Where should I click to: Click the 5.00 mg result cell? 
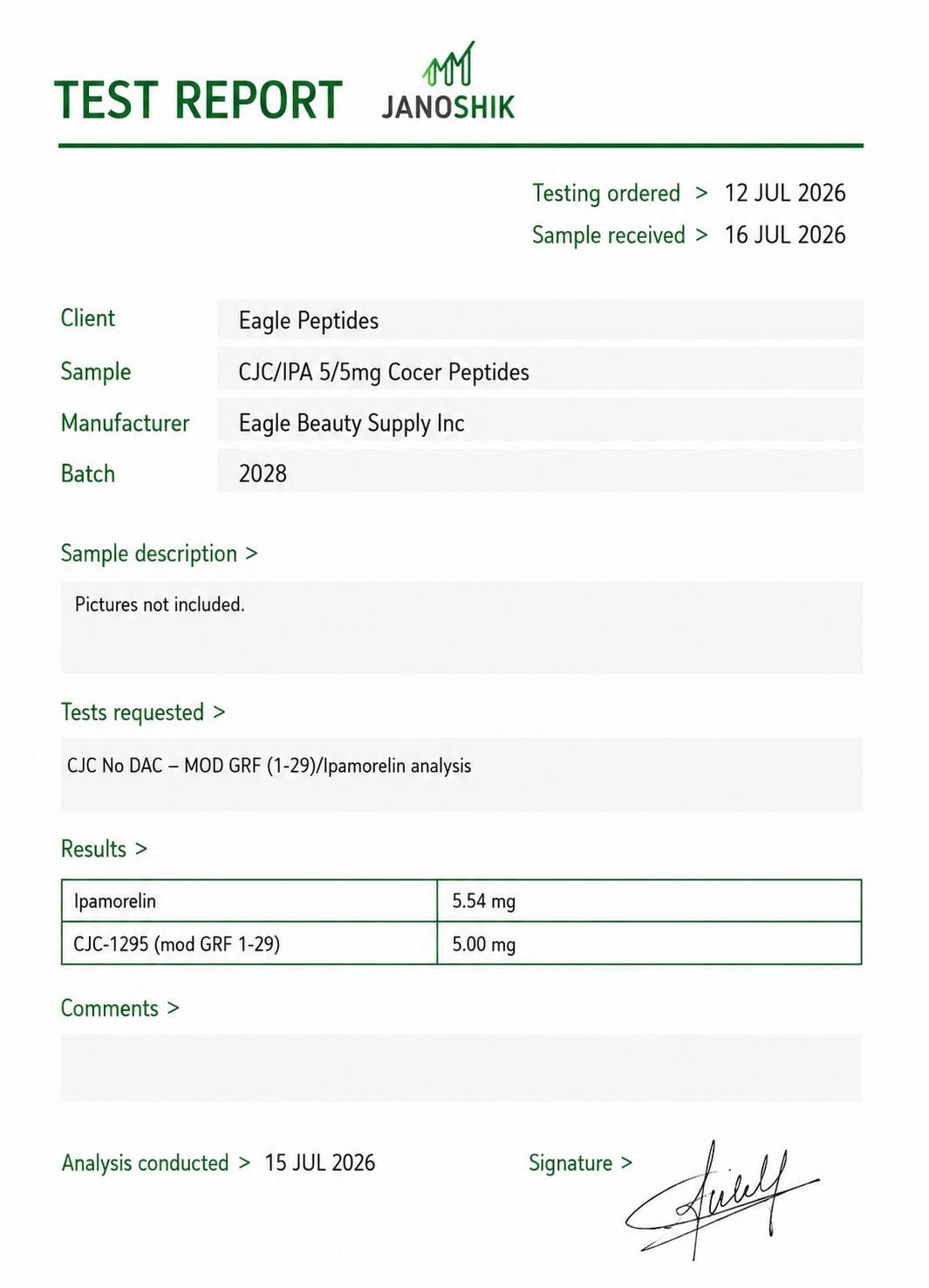(649, 944)
